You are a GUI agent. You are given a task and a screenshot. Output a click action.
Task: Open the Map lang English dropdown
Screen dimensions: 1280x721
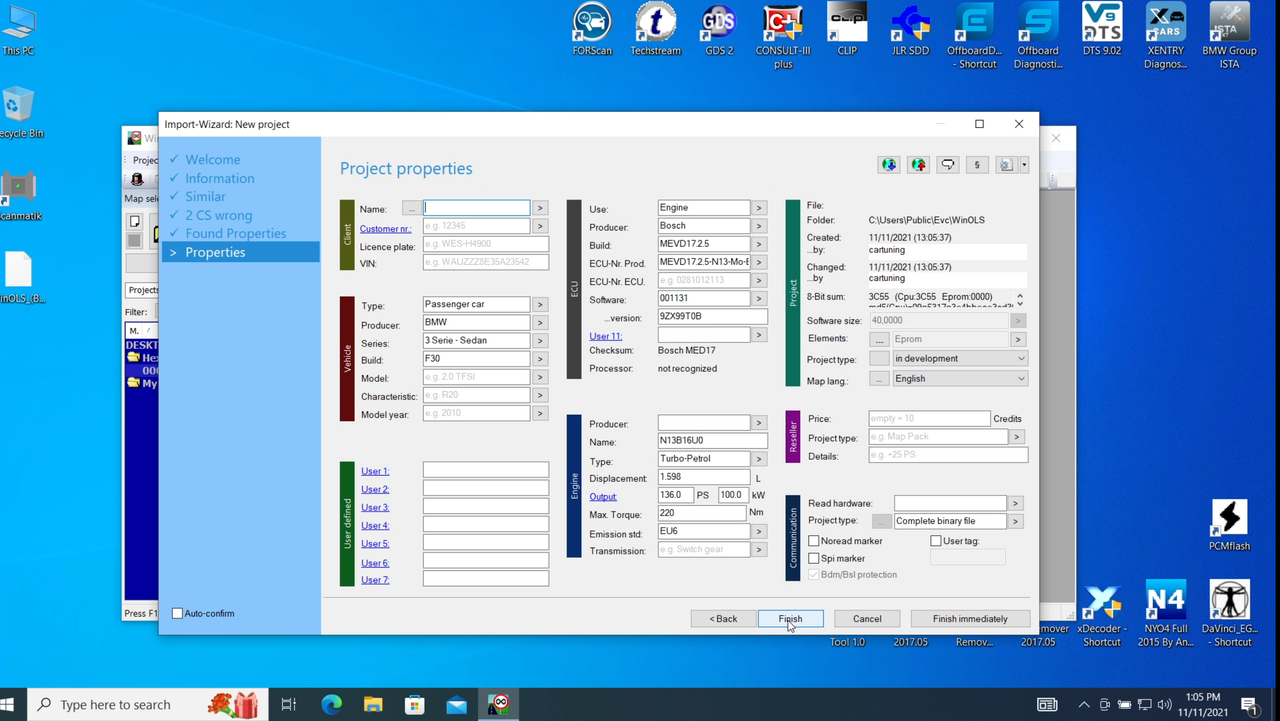(1020, 378)
